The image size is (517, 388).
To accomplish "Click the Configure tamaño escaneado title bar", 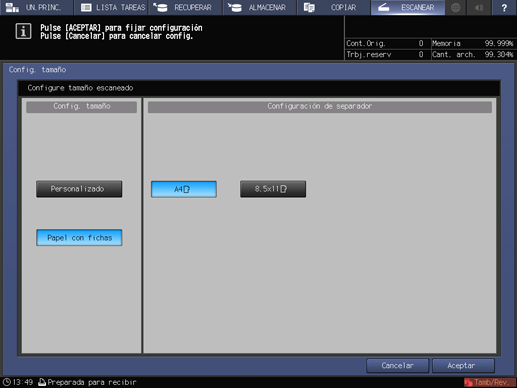I will (259, 88).
